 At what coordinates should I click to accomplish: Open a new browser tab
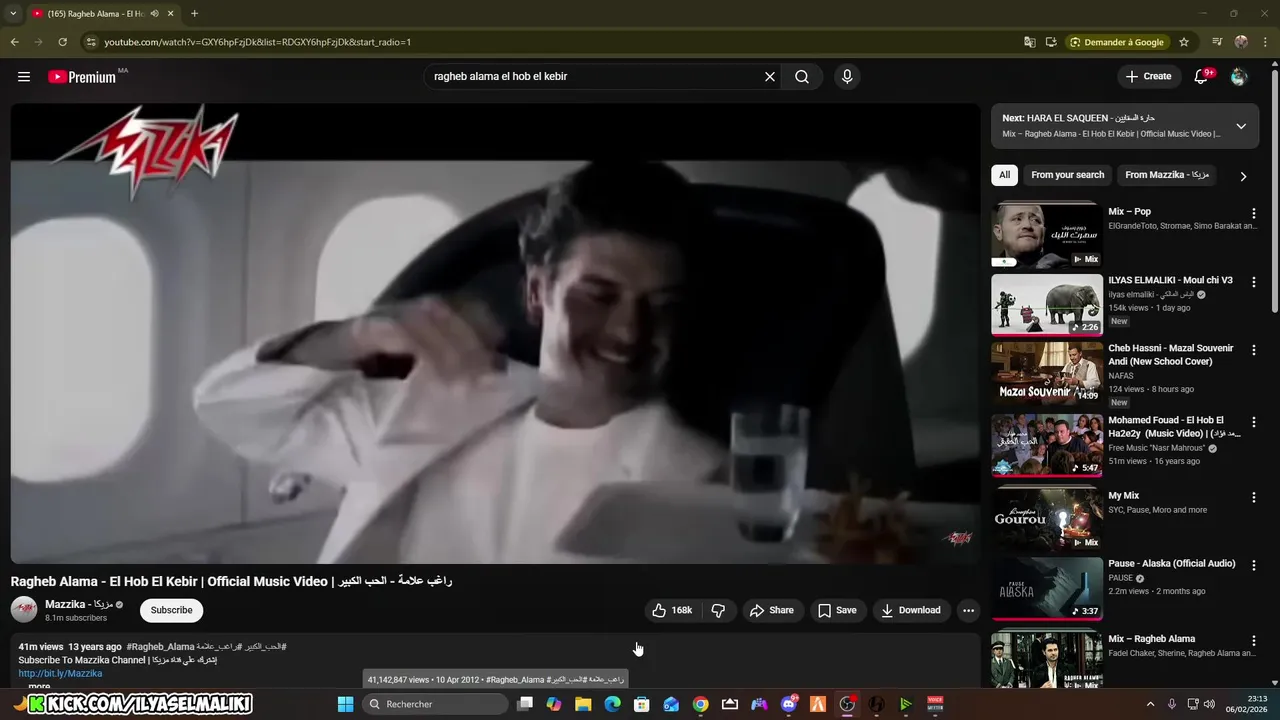coord(194,14)
